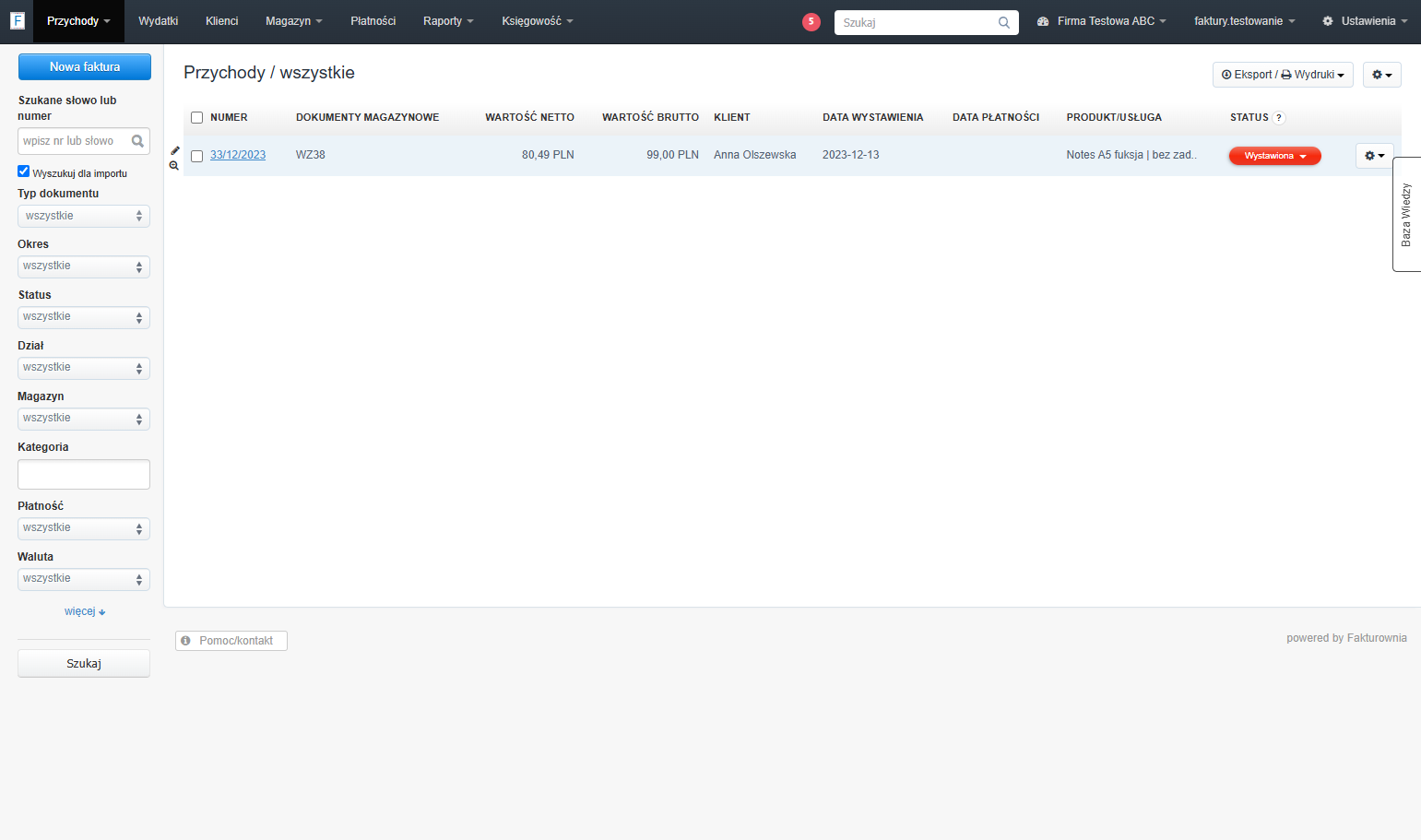Expand more filters via więcej link
This screenshot has height=840, width=1421.
point(85,611)
